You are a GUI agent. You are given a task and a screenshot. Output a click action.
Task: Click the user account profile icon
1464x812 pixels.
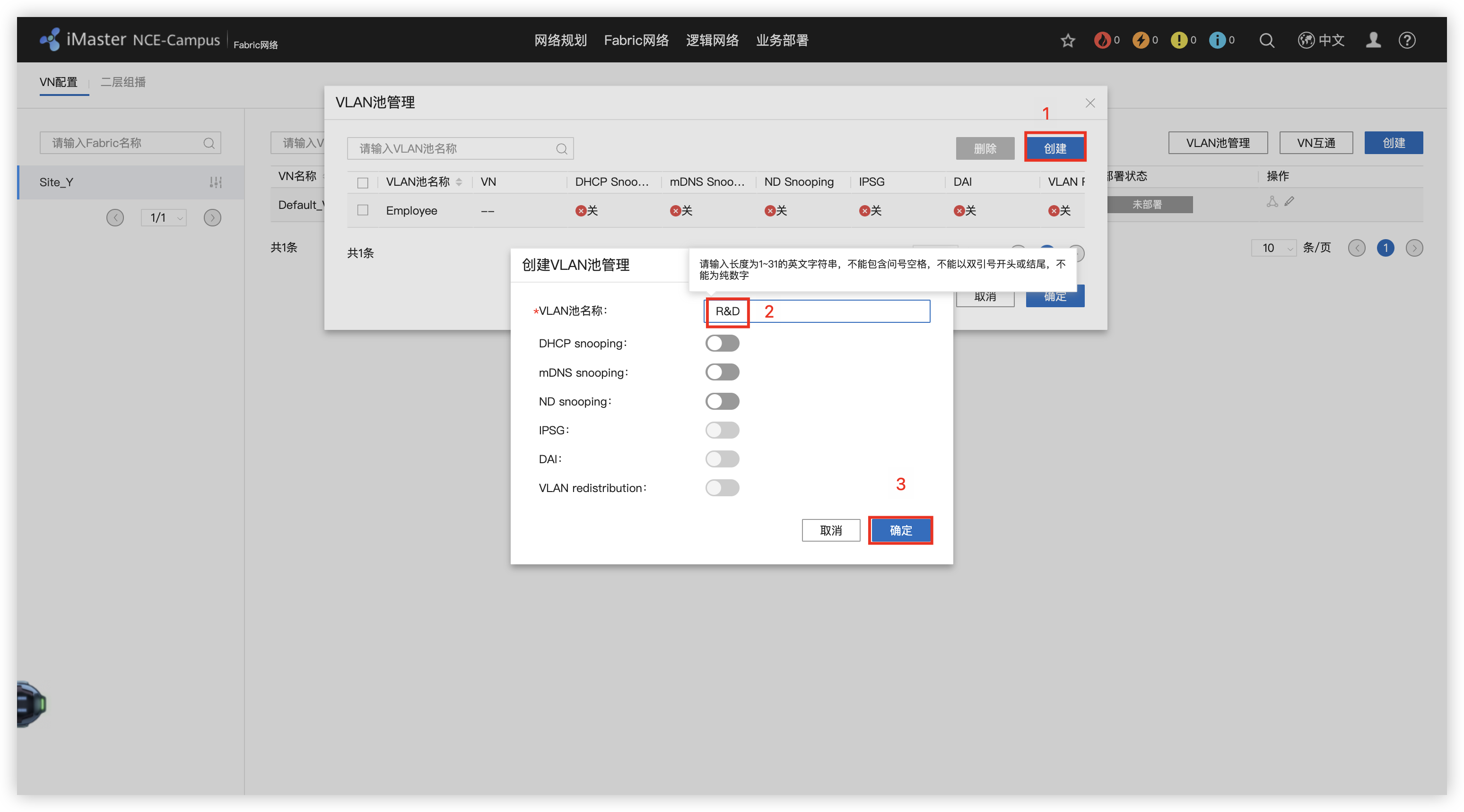1373,40
